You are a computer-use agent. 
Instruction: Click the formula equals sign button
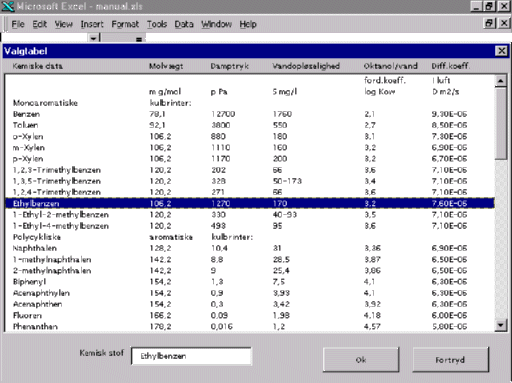(x=139, y=39)
